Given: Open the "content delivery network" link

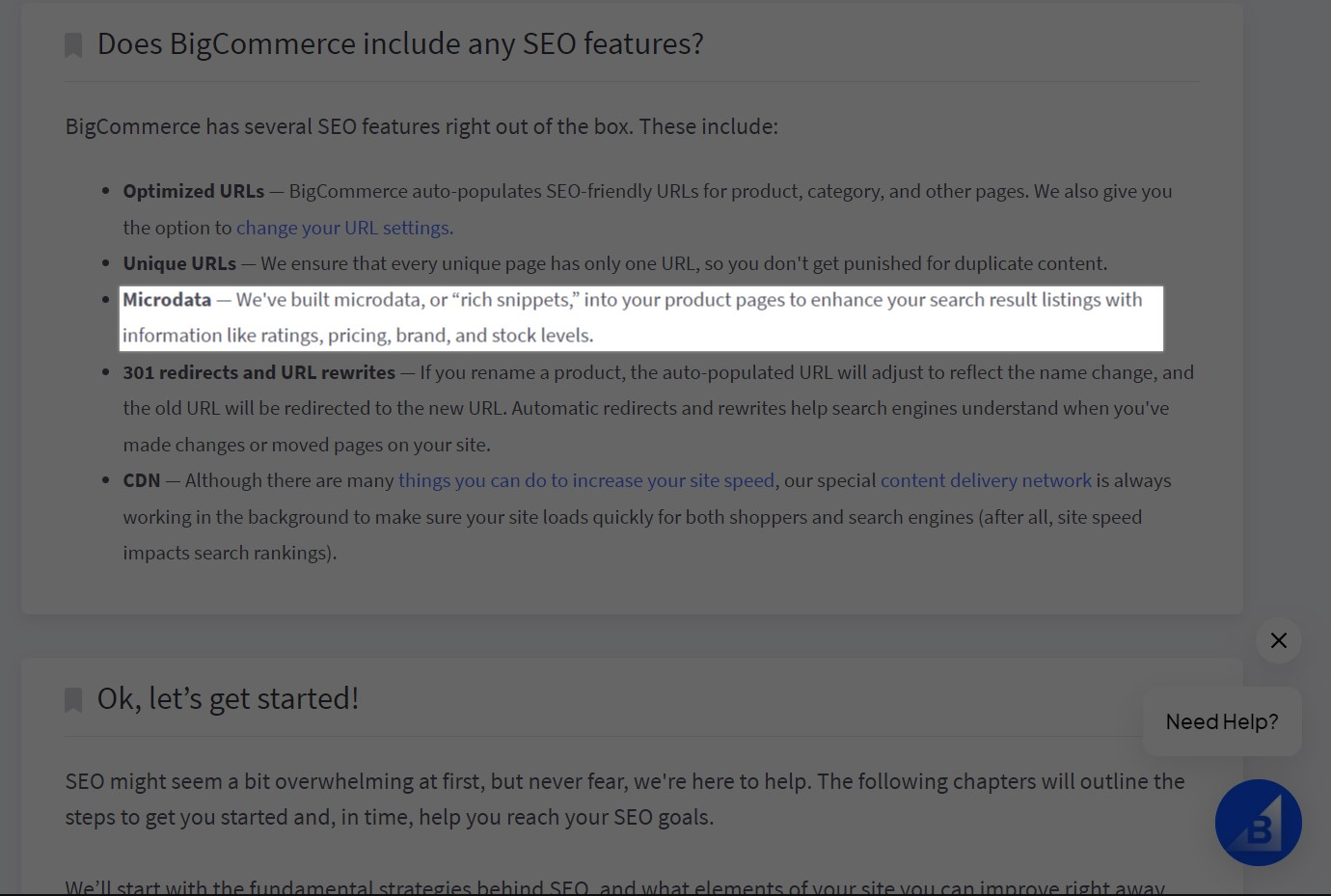Looking at the screenshot, I should (x=986, y=480).
